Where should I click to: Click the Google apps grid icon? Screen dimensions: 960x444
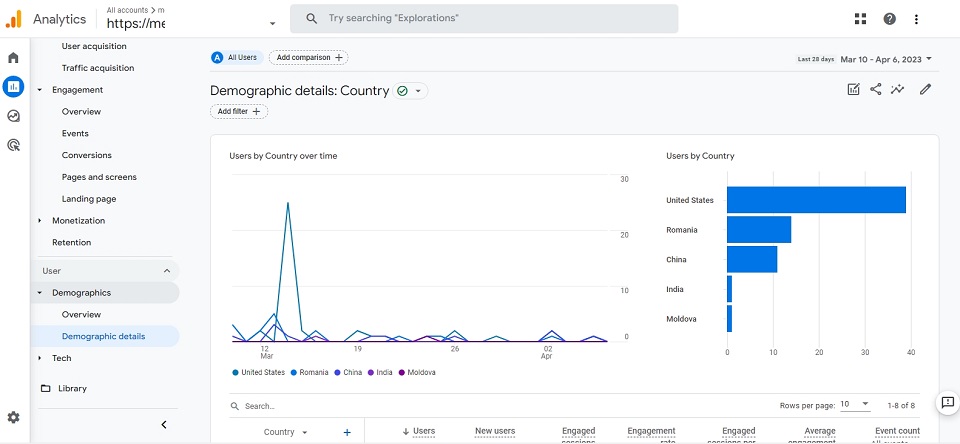[860, 19]
